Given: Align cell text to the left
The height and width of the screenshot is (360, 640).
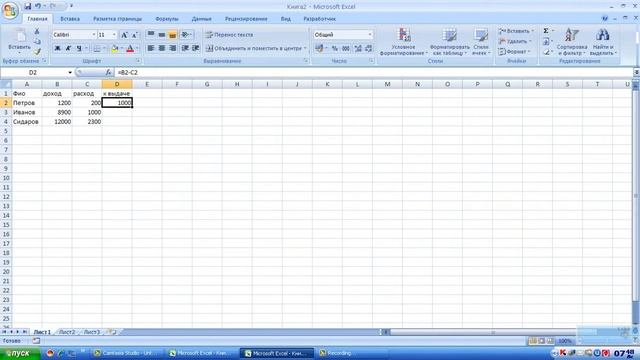Looking at the screenshot, I should tap(151, 49).
